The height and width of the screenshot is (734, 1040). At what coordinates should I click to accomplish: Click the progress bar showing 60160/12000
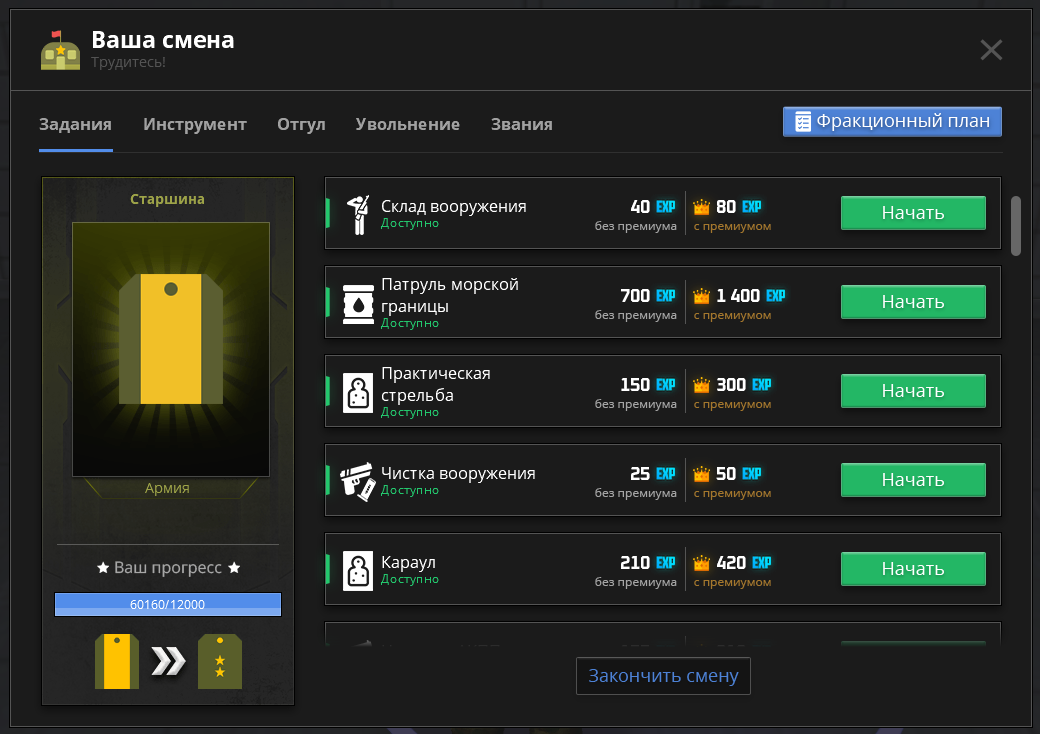pos(168,604)
